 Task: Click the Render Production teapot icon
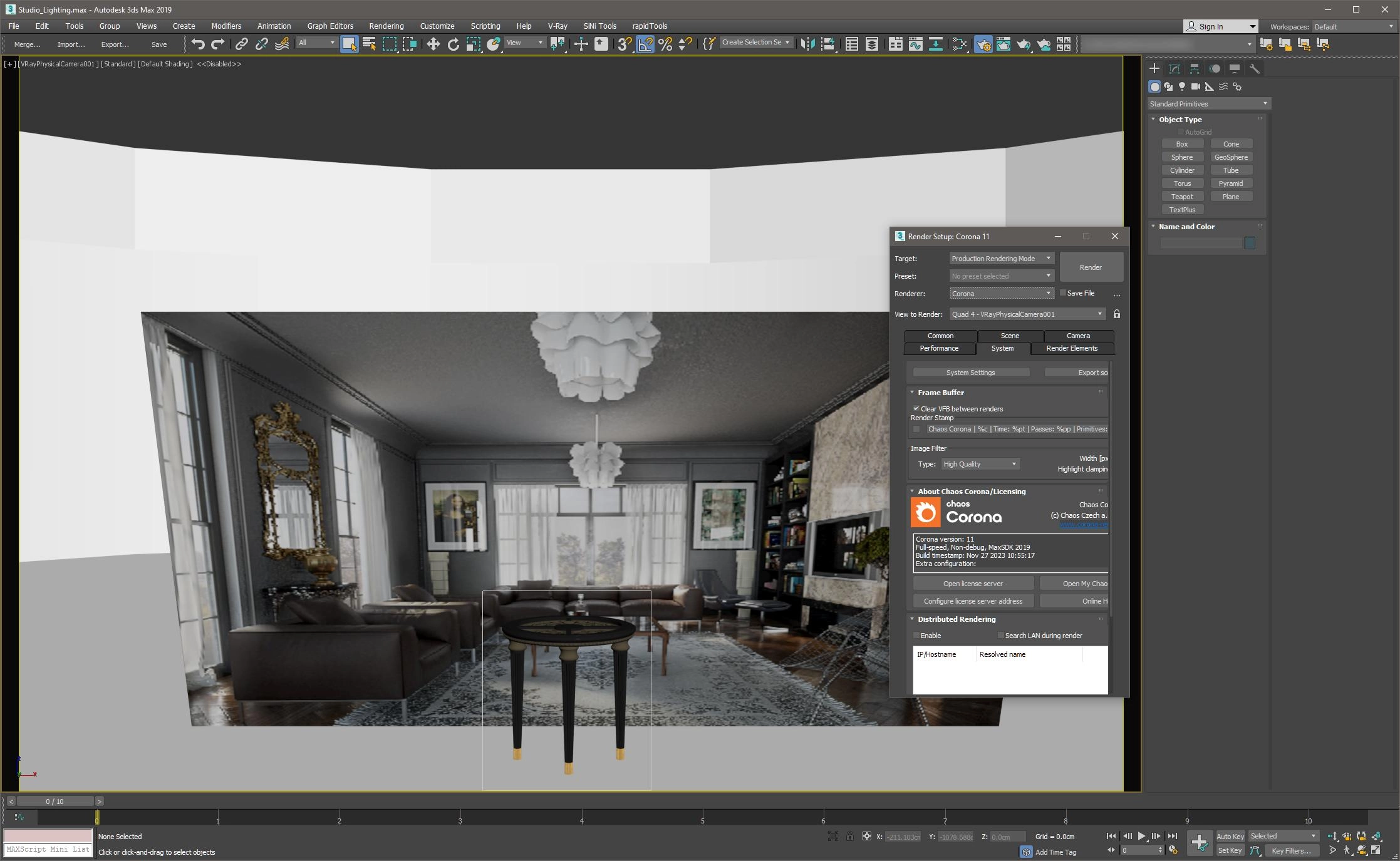click(x=1024, y=44)
